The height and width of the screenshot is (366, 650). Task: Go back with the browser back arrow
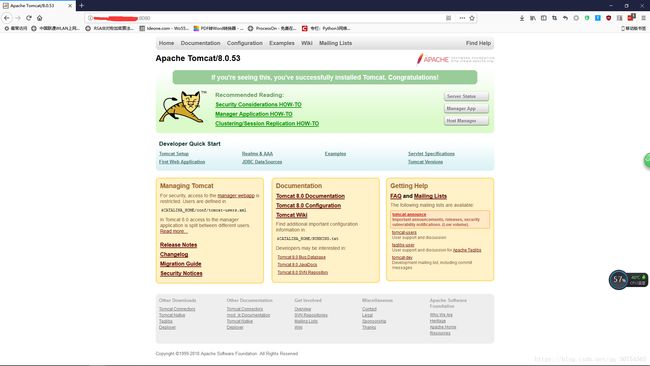pos(7,18)
